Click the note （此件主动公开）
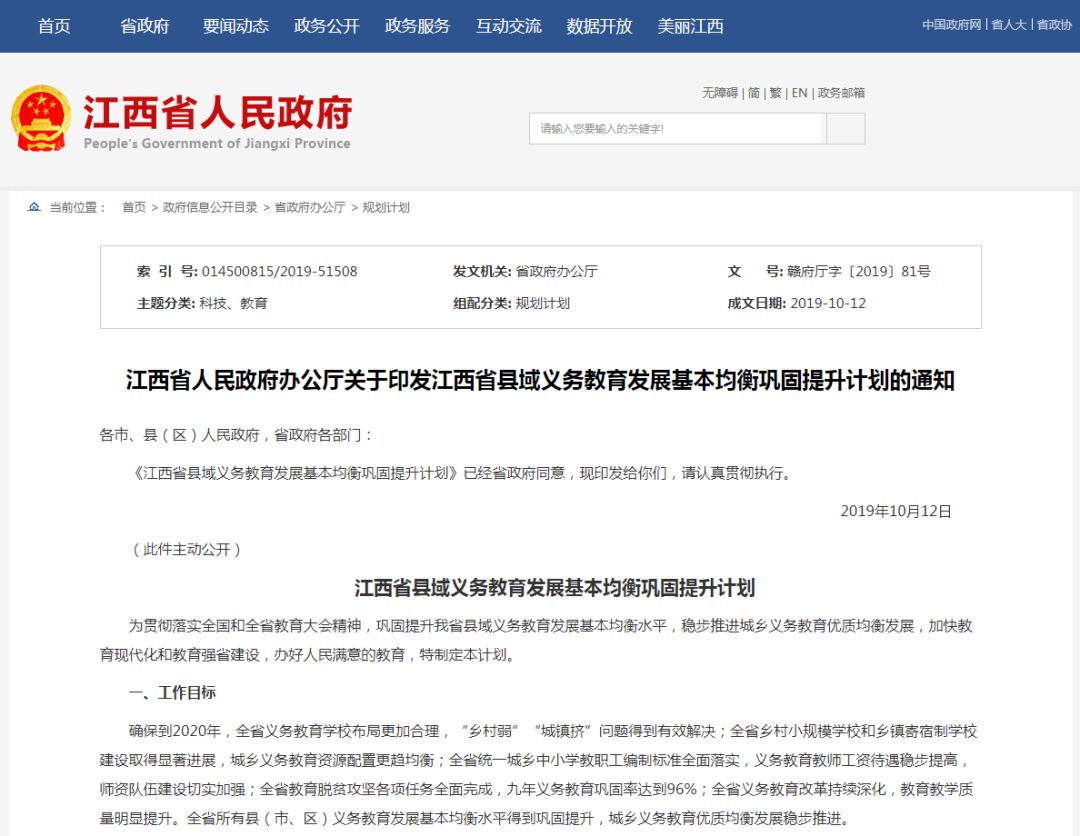The height and width of the screenshot is (836, 1080). tap(186, 550)
